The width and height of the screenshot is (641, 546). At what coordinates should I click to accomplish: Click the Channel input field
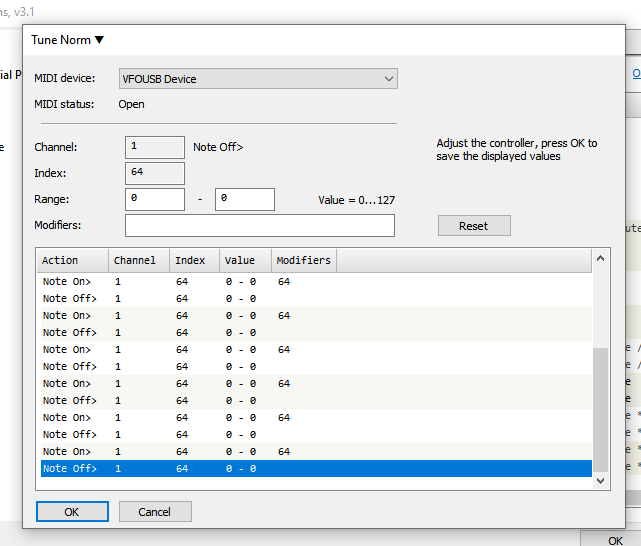(x=154, y=147)
